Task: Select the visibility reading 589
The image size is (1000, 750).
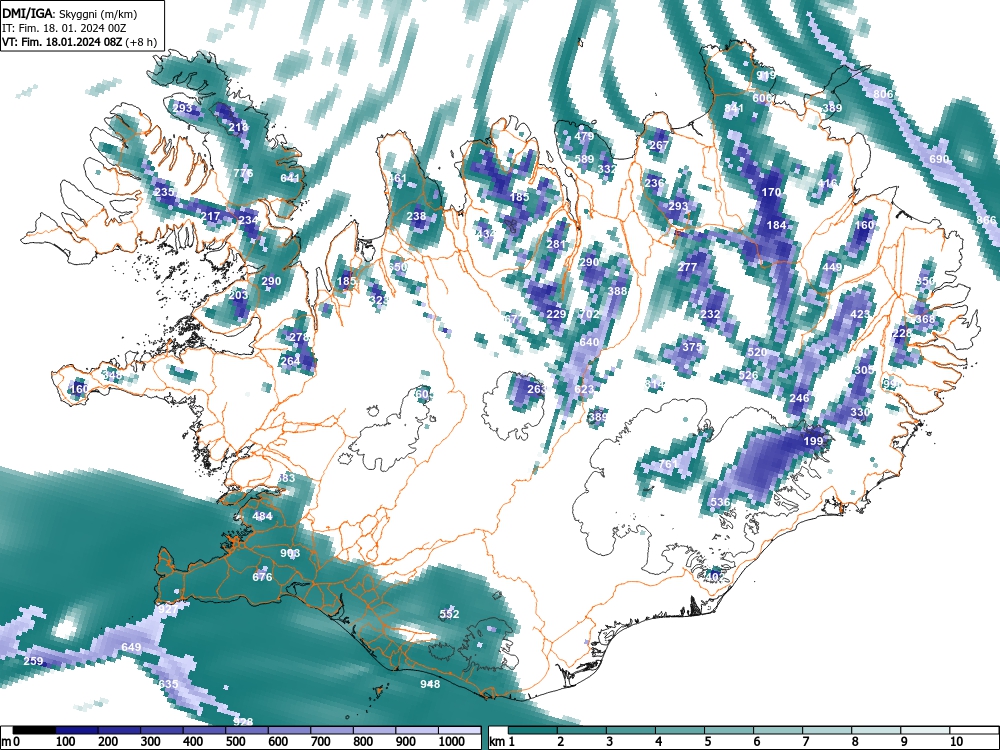Action: [584, 159]
